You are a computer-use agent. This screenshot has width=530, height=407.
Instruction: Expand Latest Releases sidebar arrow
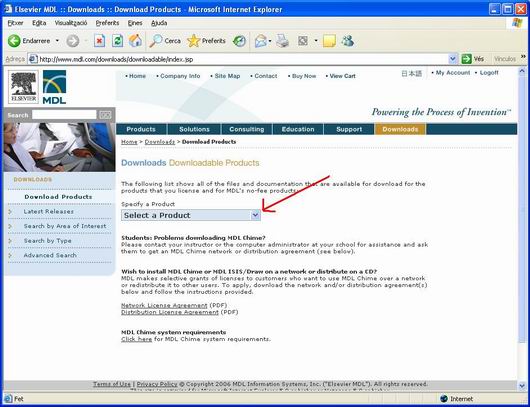click(x=10, y=212)
